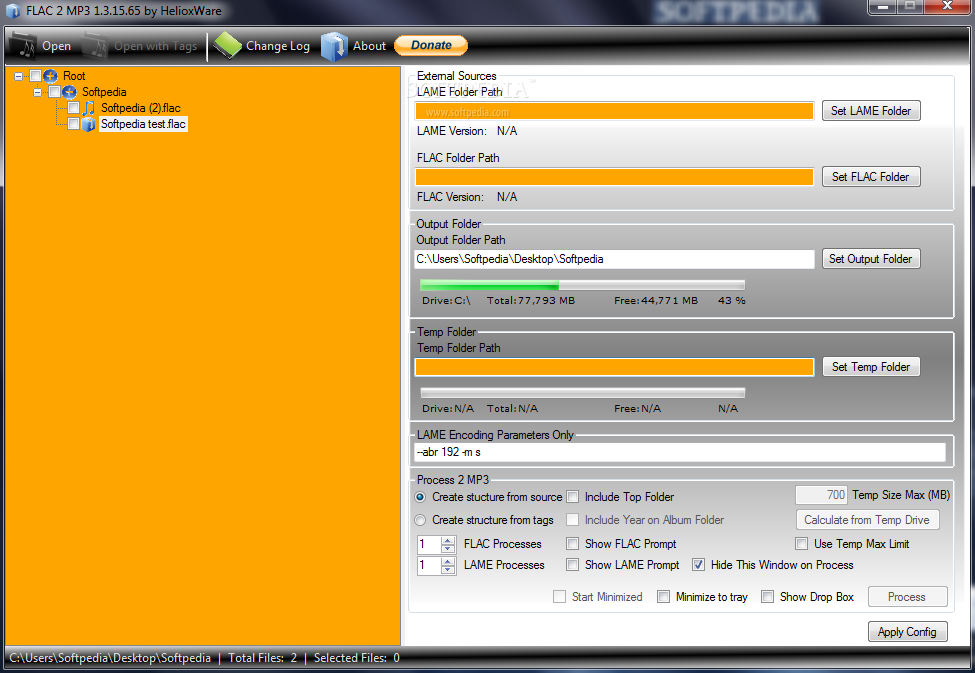975x673 pixels.
Task: Increase the FLAC Processes count
Action: pos(448,540)
